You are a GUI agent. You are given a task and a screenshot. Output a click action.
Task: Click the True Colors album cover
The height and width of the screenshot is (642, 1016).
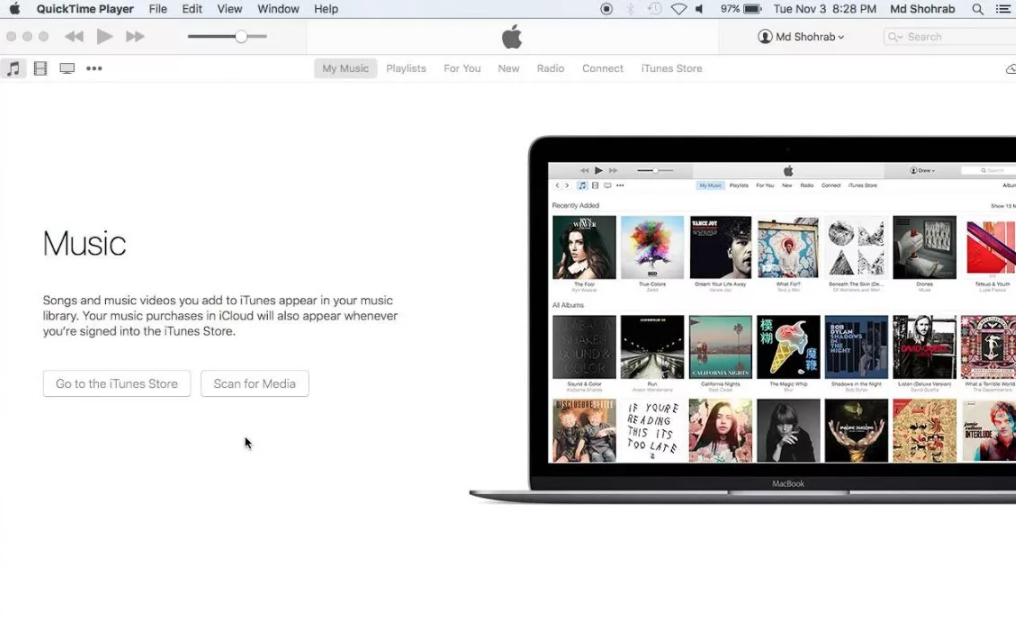[x=652, y=247]
